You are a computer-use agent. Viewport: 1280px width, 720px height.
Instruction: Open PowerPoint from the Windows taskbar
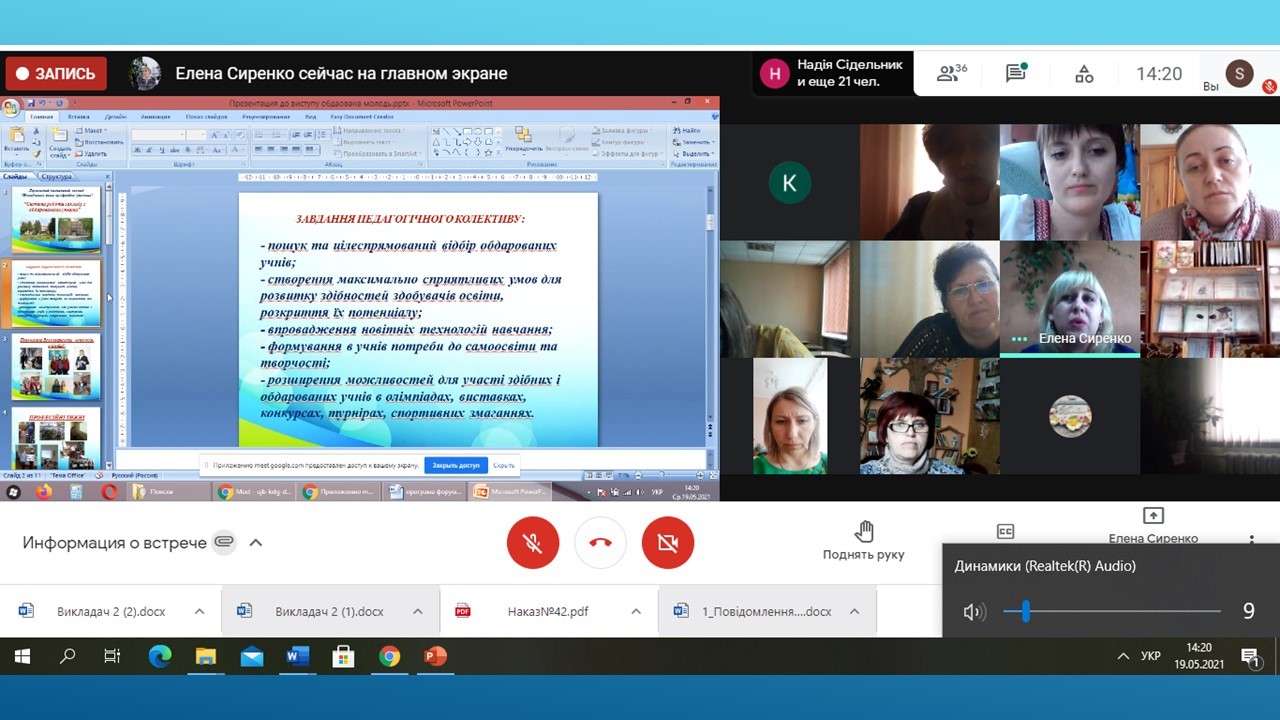pos(435,657)
